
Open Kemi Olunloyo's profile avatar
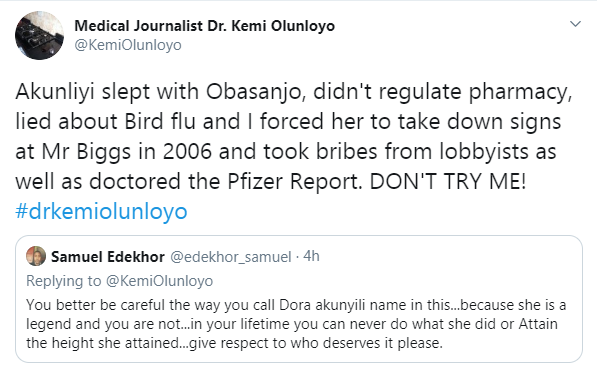[x=39, y=35]
